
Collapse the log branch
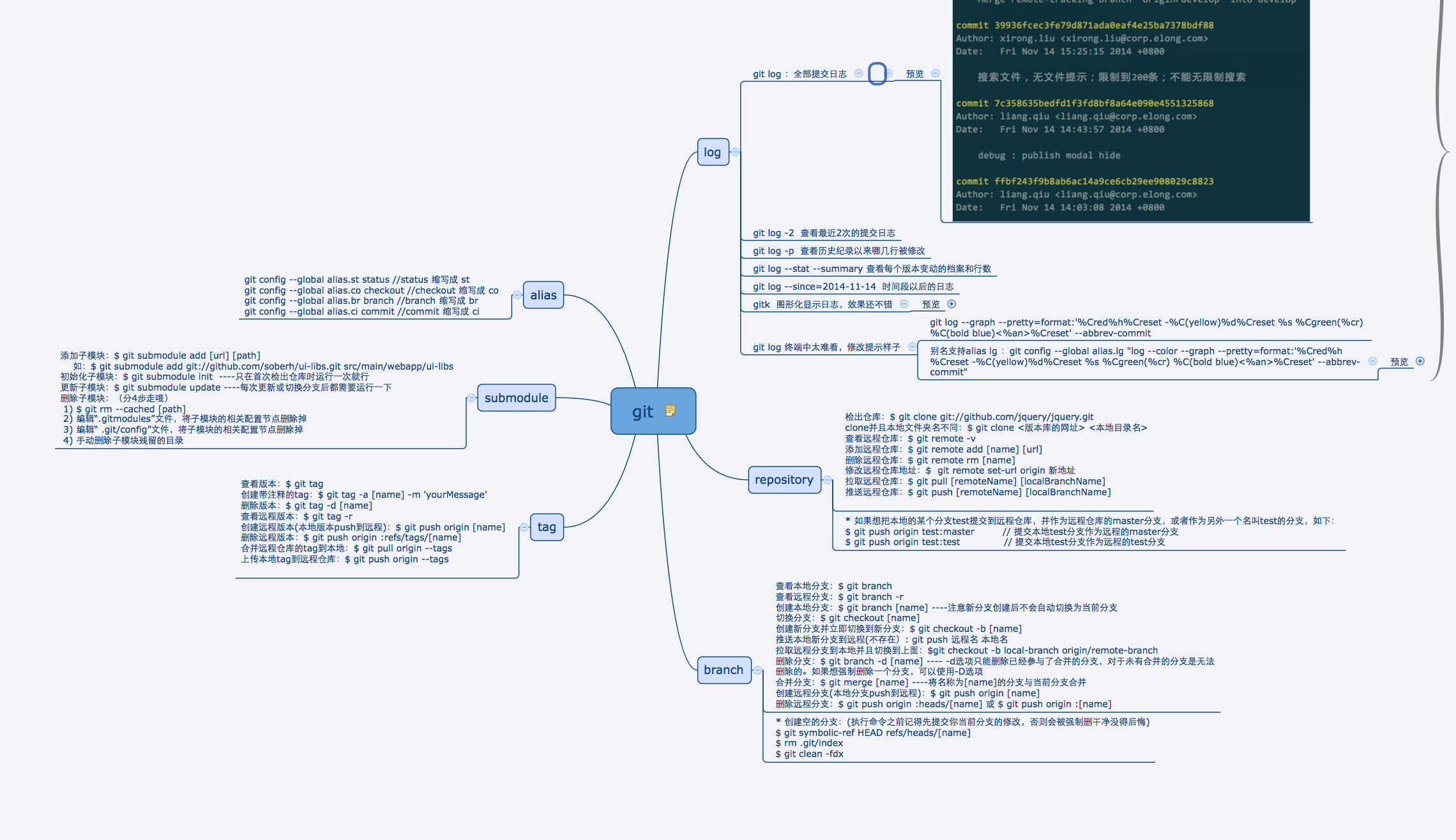click(736, 152)
